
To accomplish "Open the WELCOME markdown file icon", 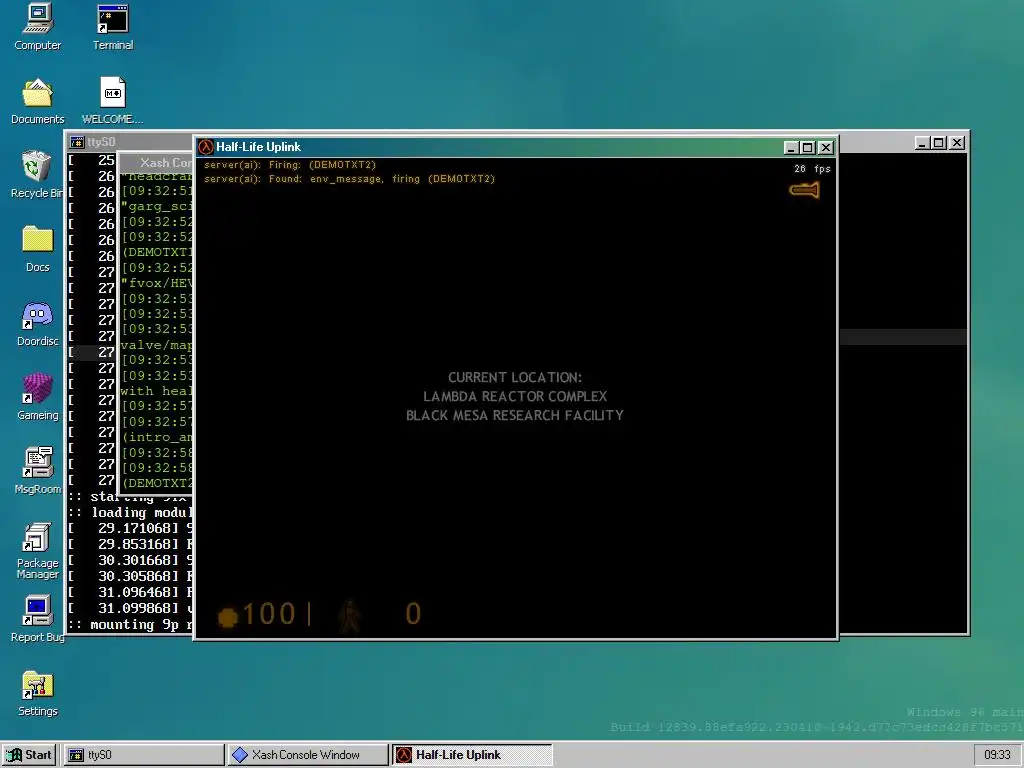I will tap(112, 101).
